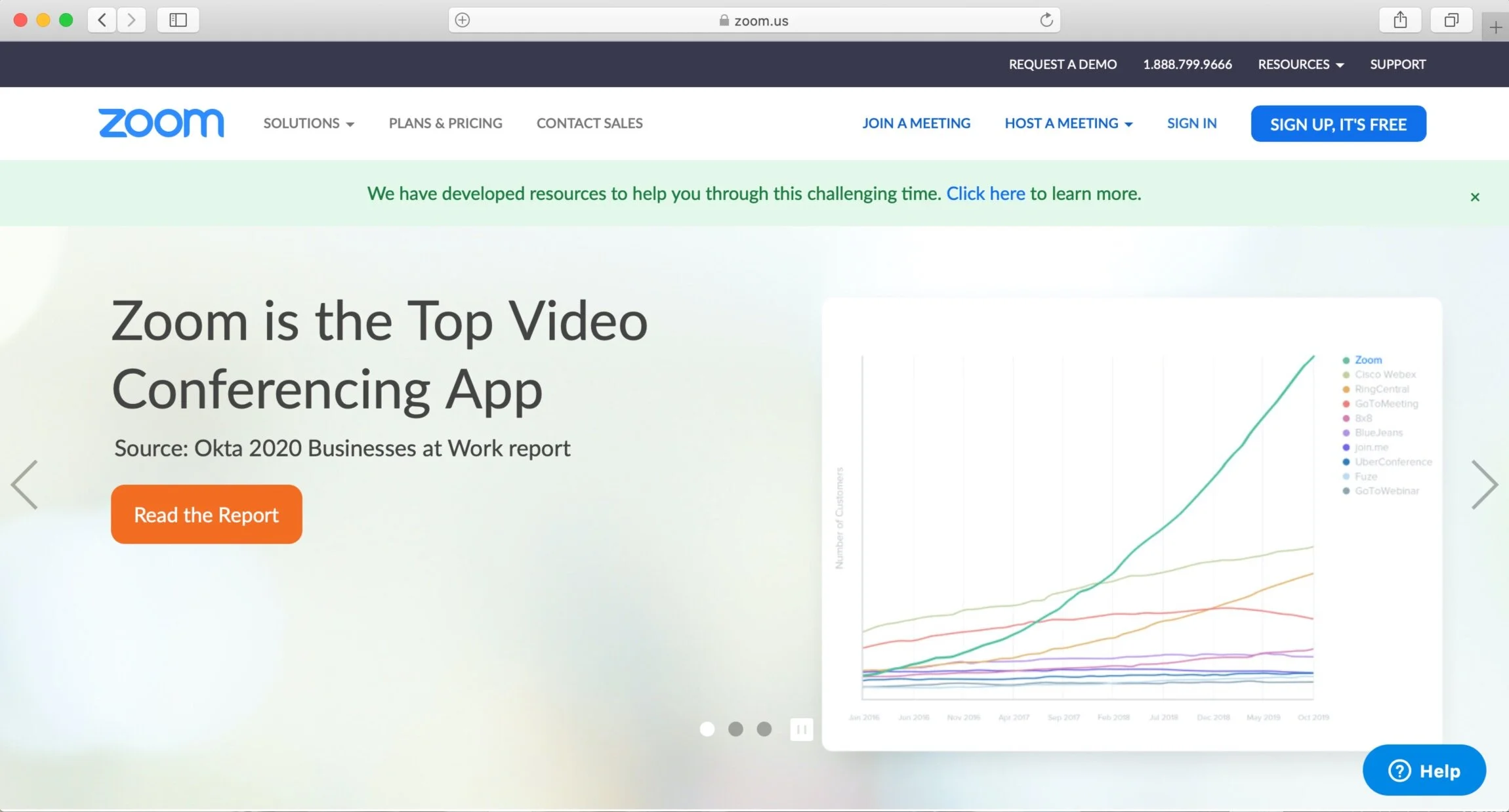Image resolution: width=1509 pixels, height=812 pixels.
Task: Click the orange Read the Report button
Action: [206, 514]
